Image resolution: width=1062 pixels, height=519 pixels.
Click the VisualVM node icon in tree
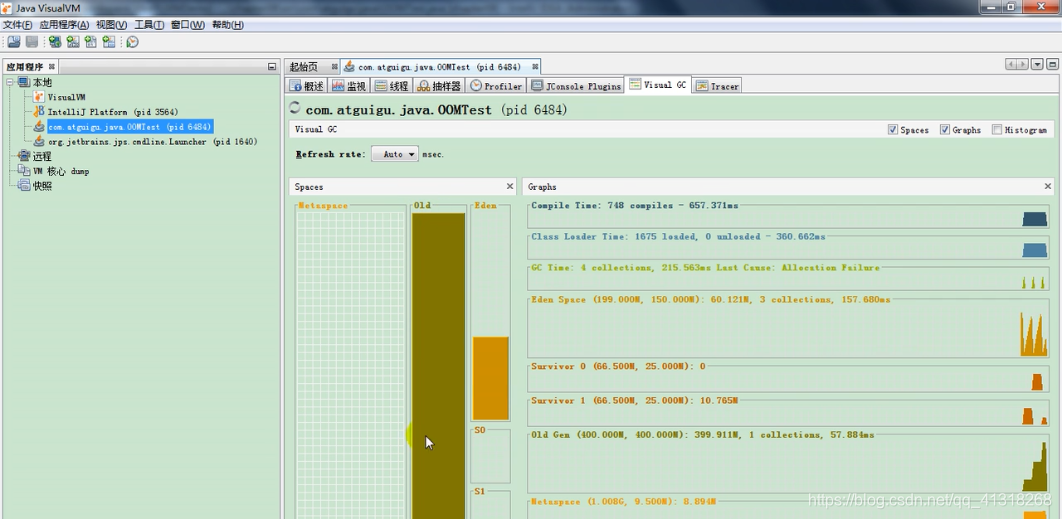coord(39,97)
